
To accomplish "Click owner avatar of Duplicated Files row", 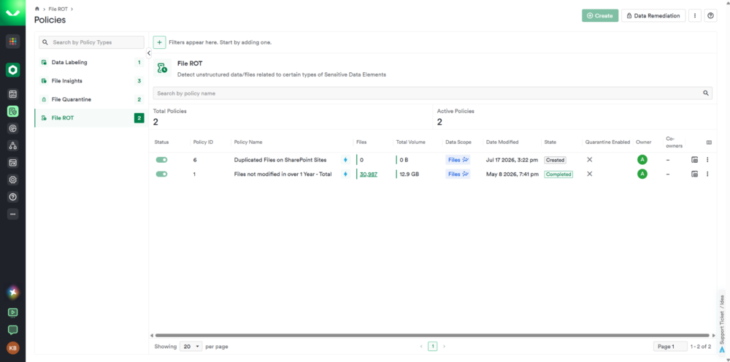I will click(x=642, y=160).
